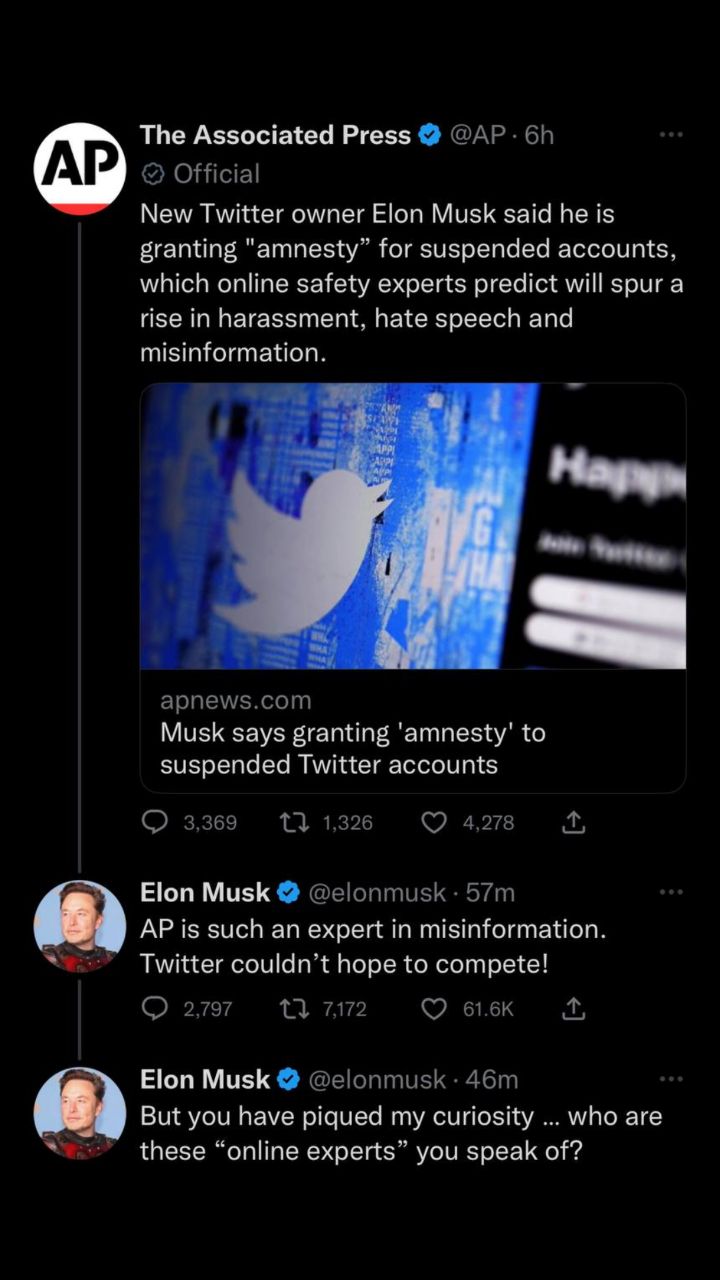This screenshot has height=1280, width=720.
Task: Click the @elonmusk handle on 46m tweet
Action: tap(377, 1080)
